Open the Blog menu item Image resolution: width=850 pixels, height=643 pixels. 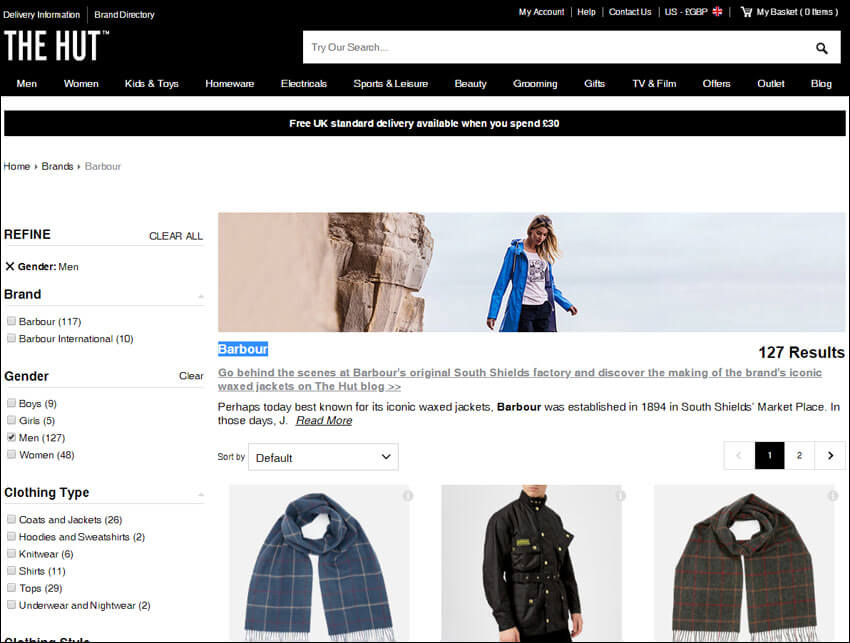pyautogui.click(x=821, y=83)
